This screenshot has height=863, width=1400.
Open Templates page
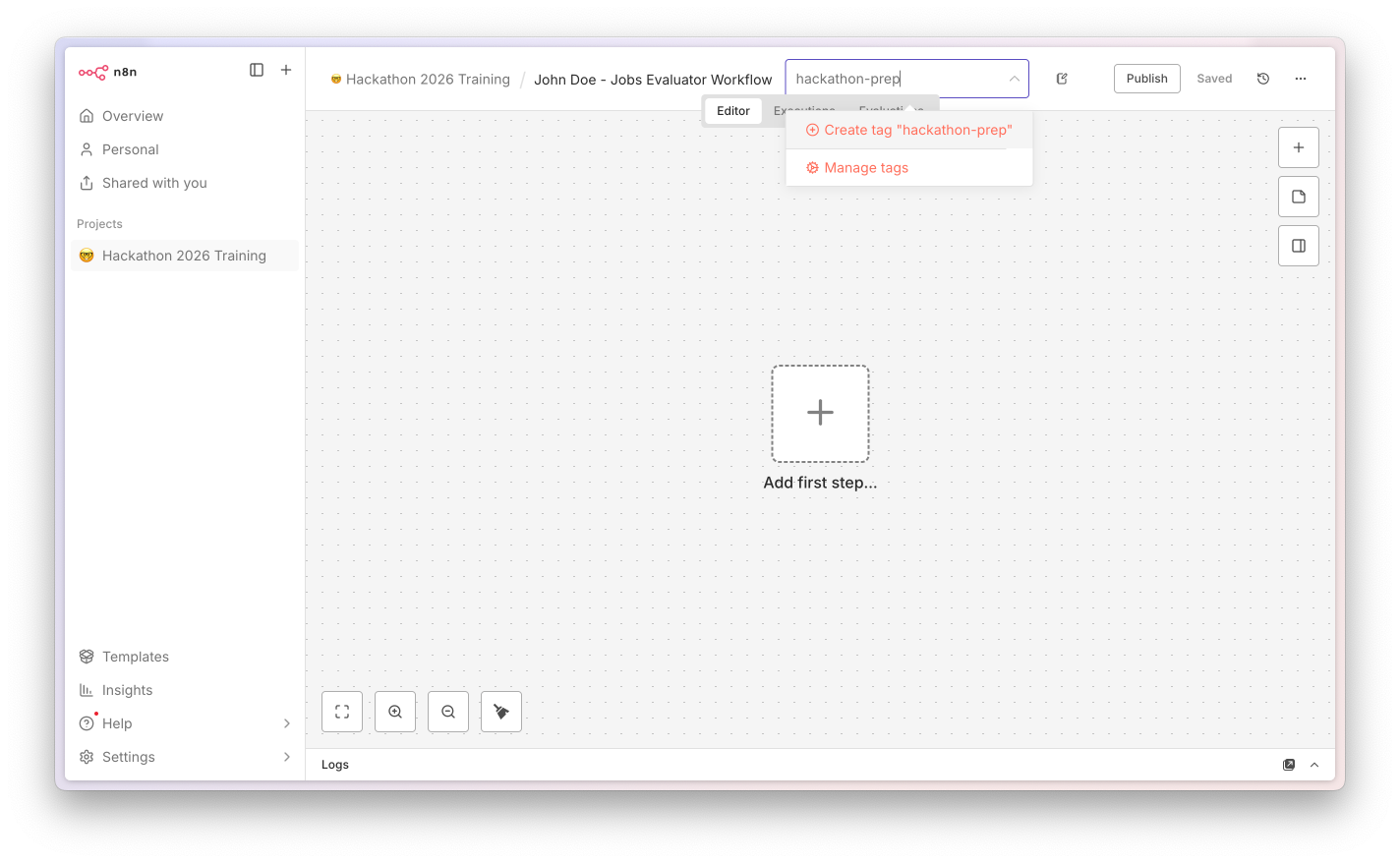(x=185, y=657)
